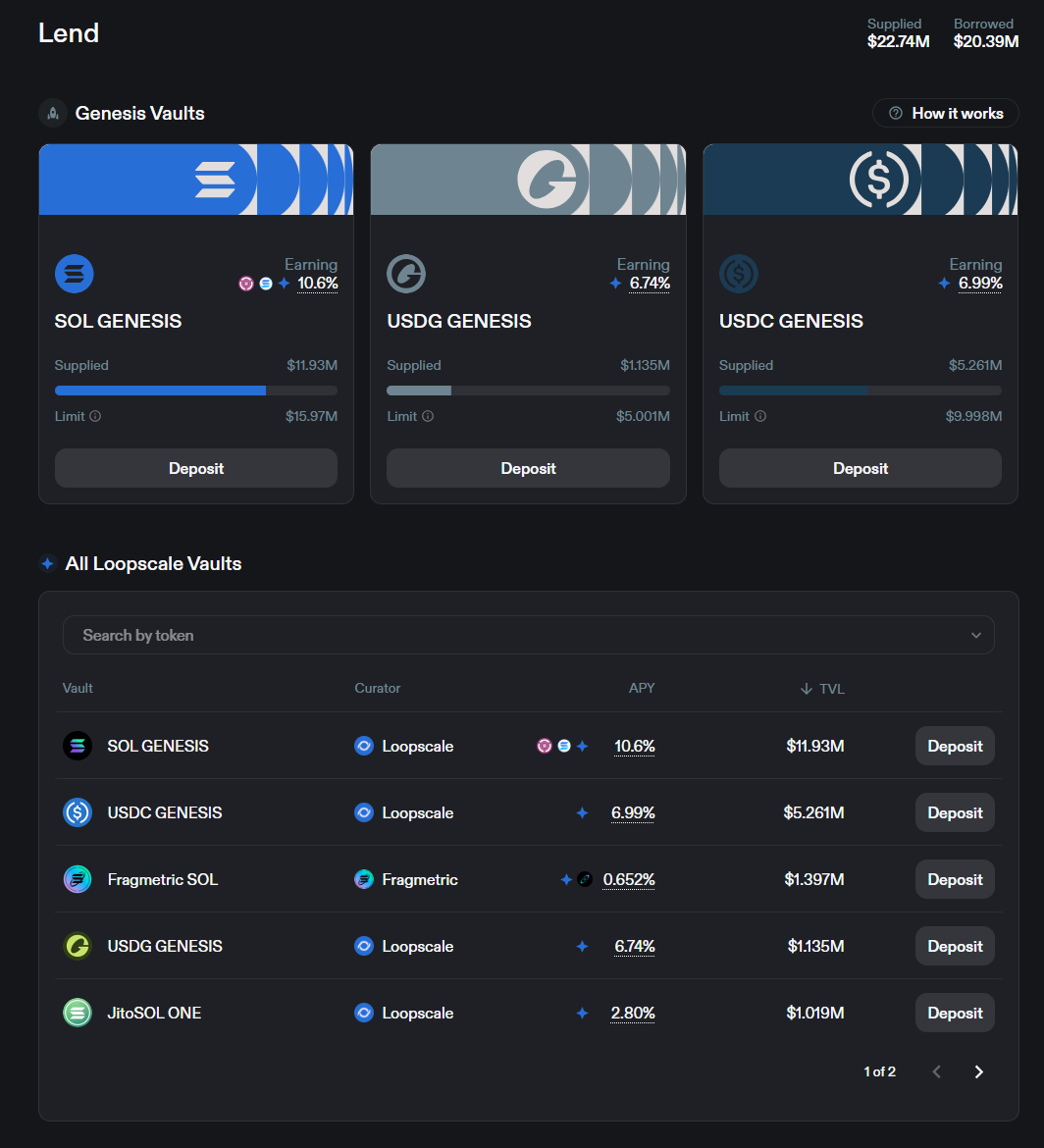Go to next page of vaults
Image resolution: width=1044 pixels, height=1148 pixels.
click(x=979, y=1071)
